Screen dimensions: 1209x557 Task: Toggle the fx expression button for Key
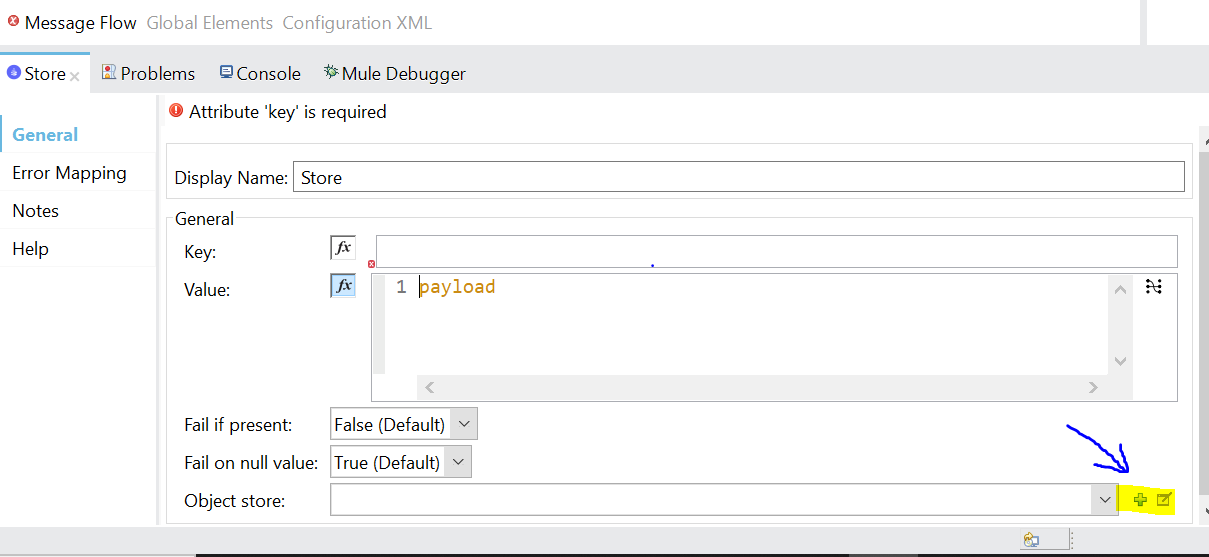pos(342,248)
